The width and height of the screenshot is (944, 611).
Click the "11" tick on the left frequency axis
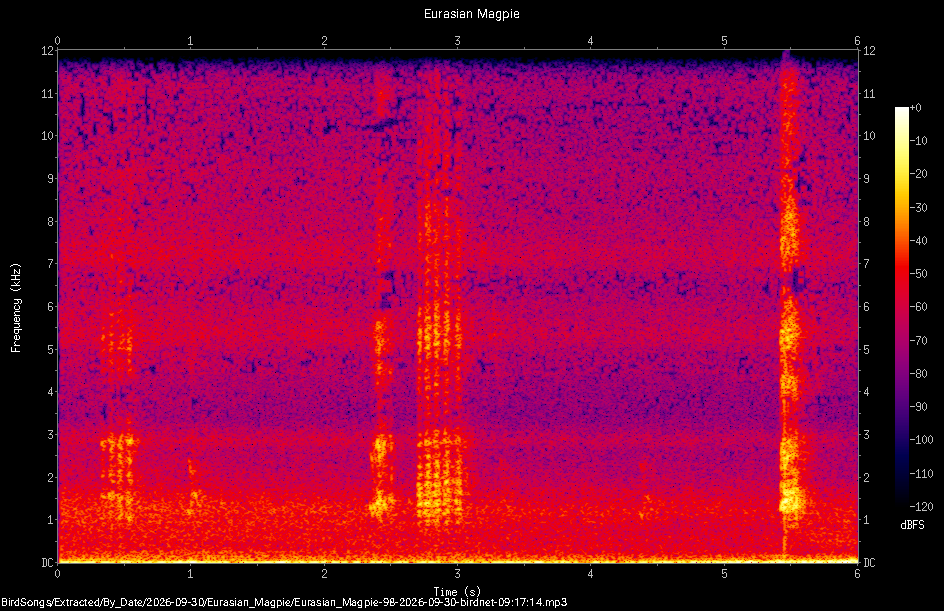click(x=47, y=93)
